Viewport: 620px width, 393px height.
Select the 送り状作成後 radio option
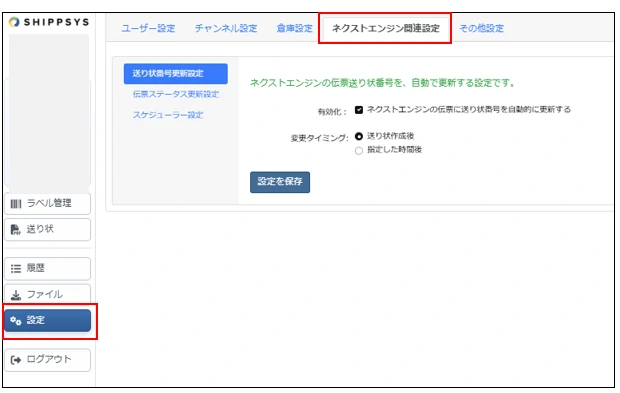click(x=359, y=136)
